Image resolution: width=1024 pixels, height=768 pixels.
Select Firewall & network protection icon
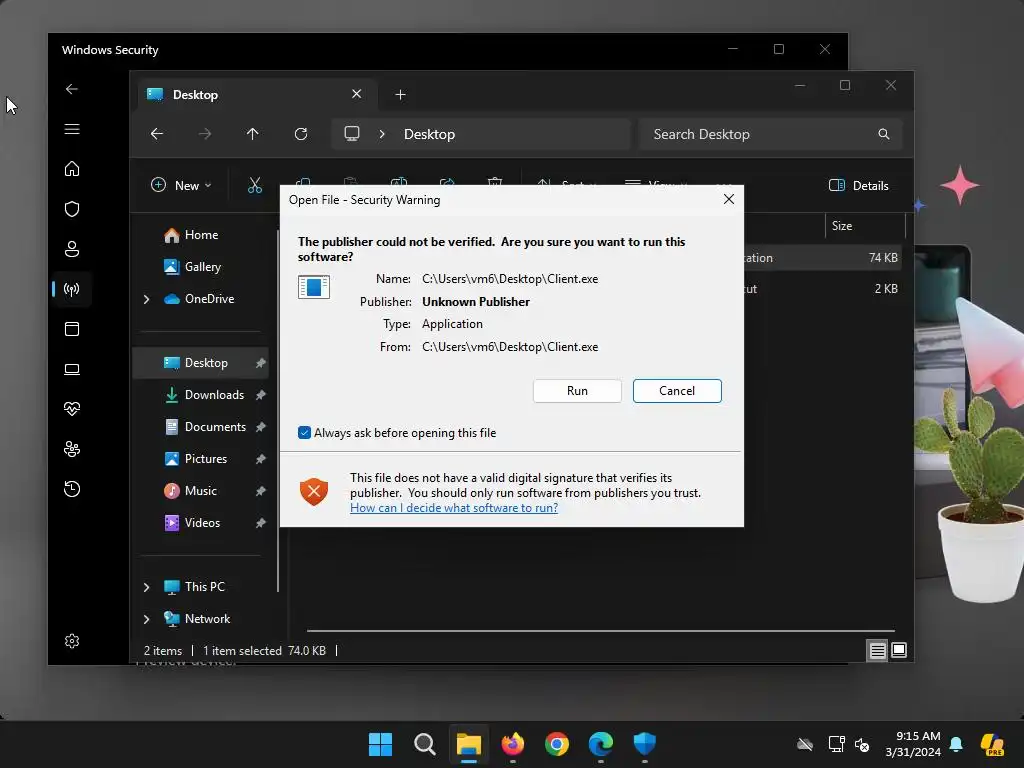[72, 289]
